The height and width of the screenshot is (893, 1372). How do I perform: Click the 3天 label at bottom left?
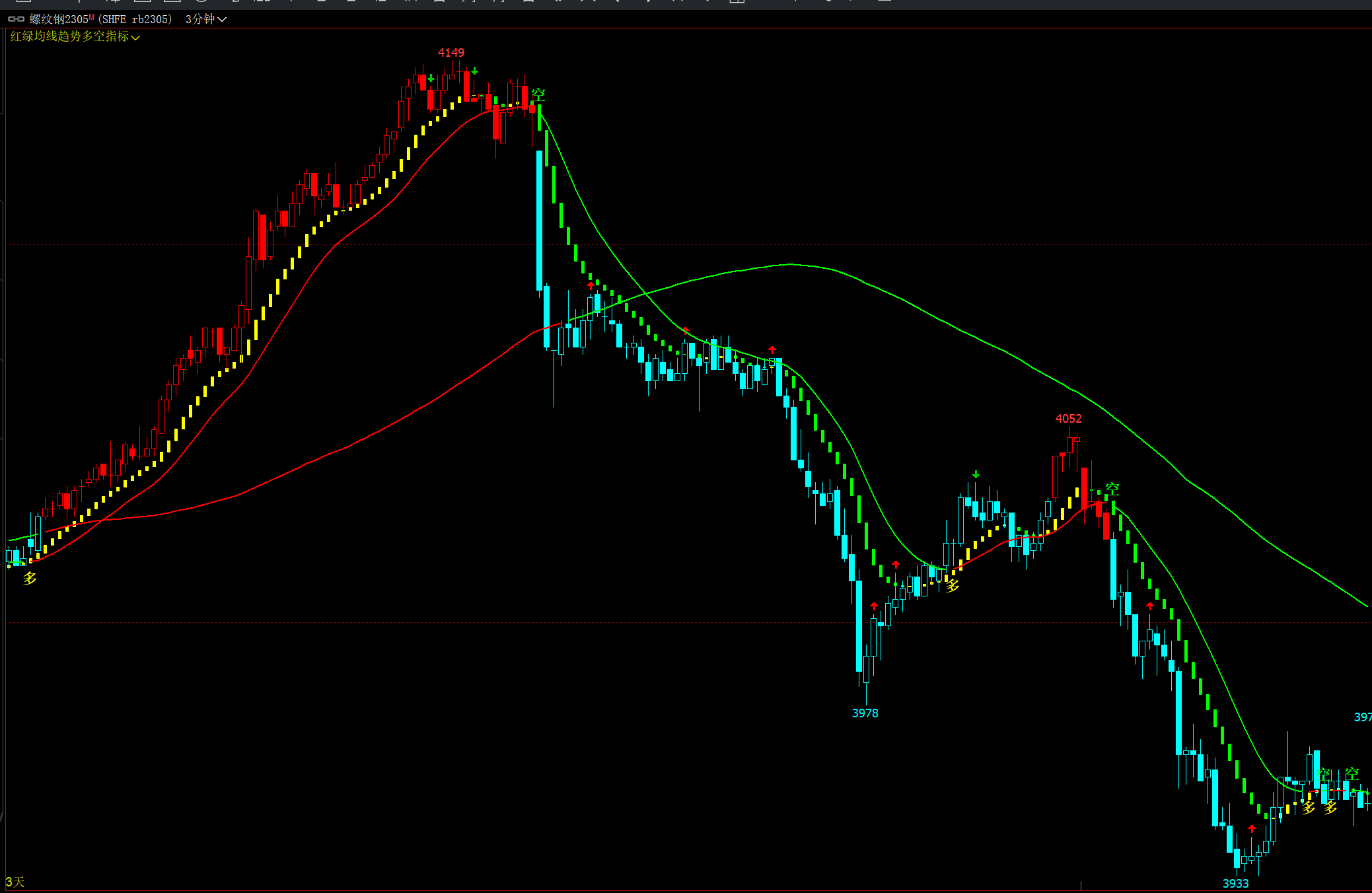click(15, 882)
